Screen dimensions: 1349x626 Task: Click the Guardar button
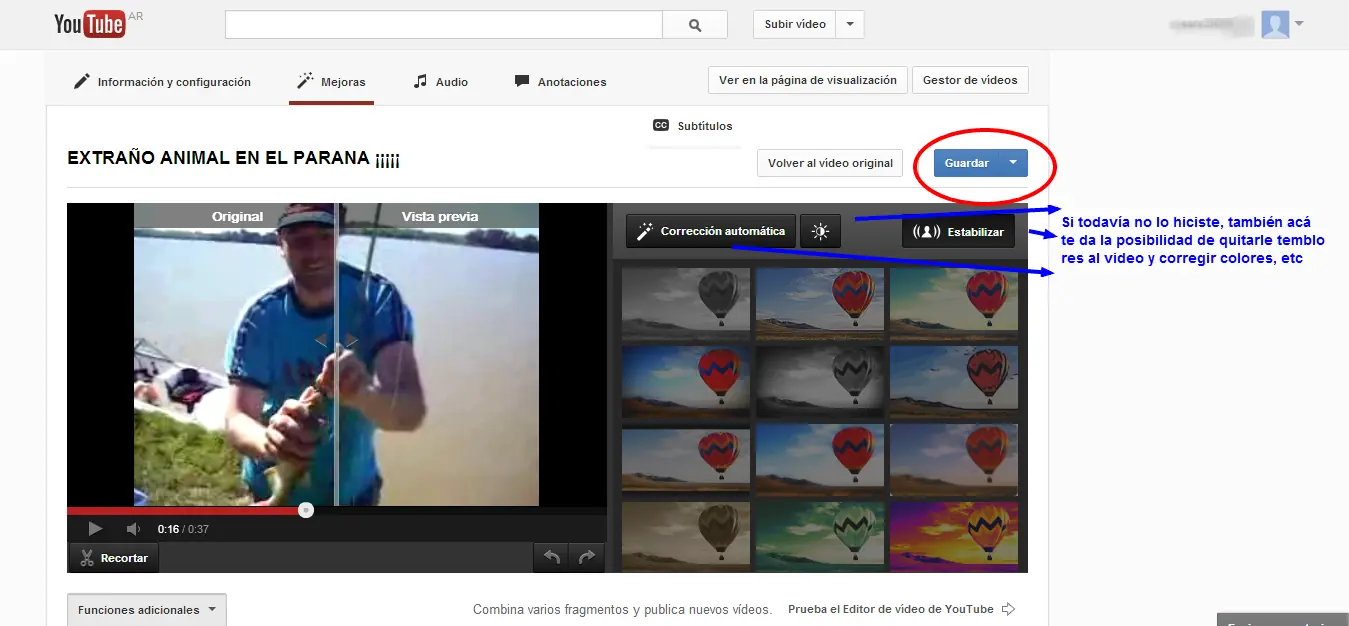point(967,163)
